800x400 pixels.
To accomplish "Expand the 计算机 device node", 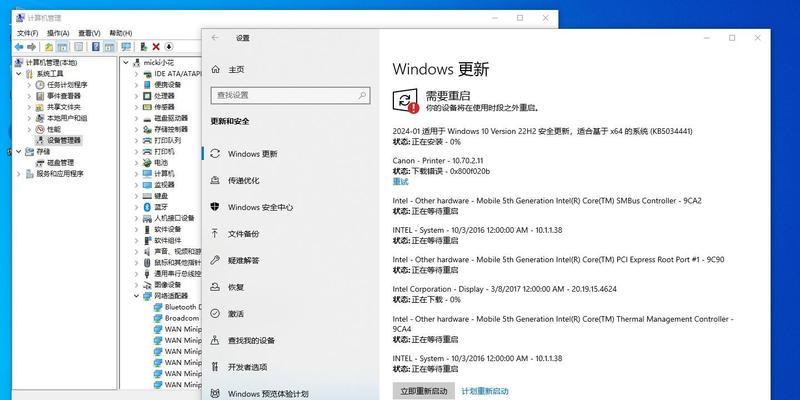I will point(136,174).
